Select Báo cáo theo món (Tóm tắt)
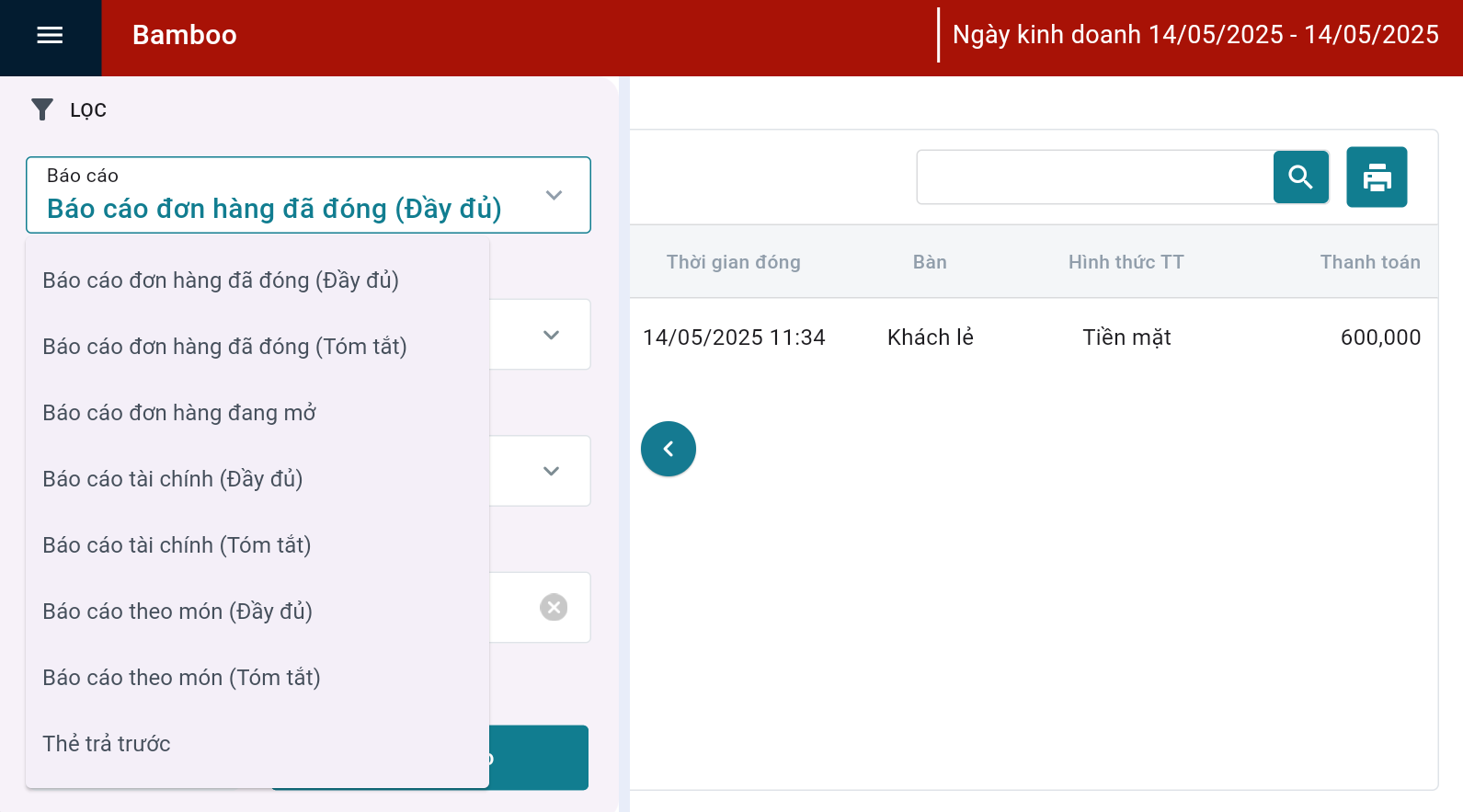1463x812 pixels. click(x=181, y=678)
